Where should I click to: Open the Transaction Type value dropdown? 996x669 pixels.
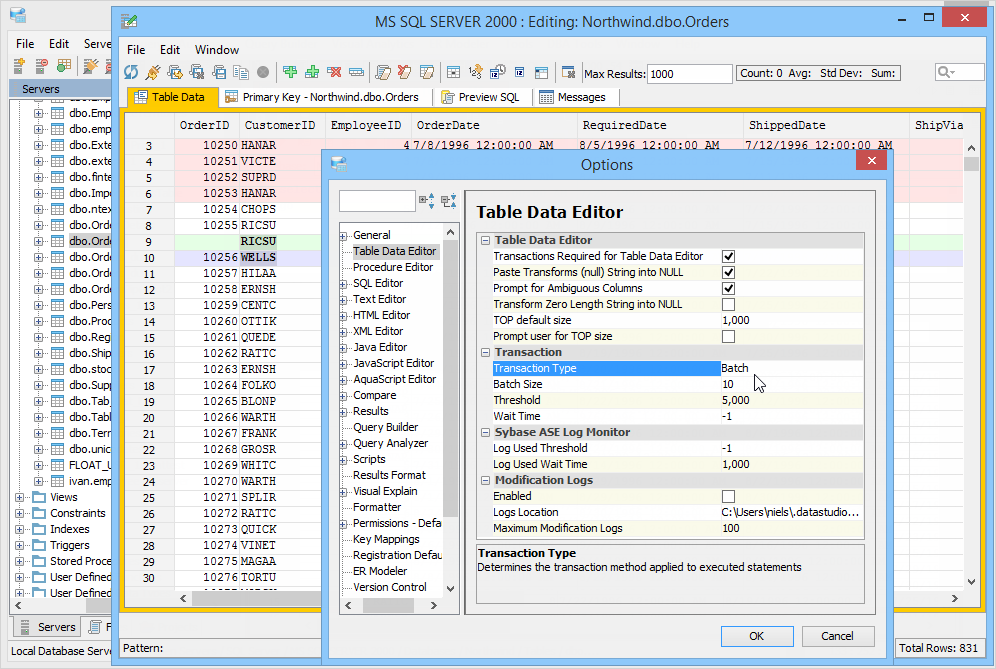(x=791, y=368)
